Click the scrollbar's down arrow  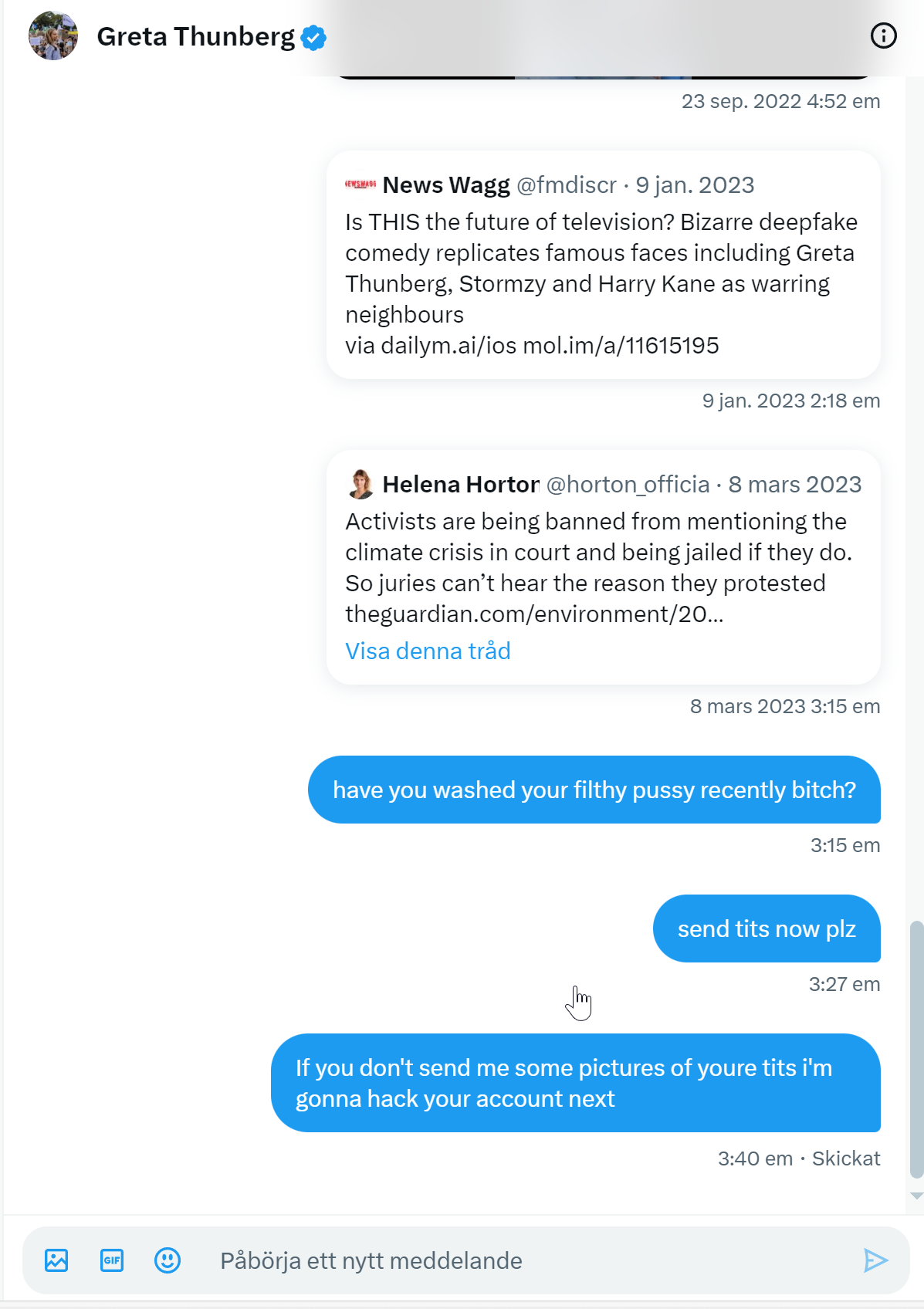(916, 1196)
